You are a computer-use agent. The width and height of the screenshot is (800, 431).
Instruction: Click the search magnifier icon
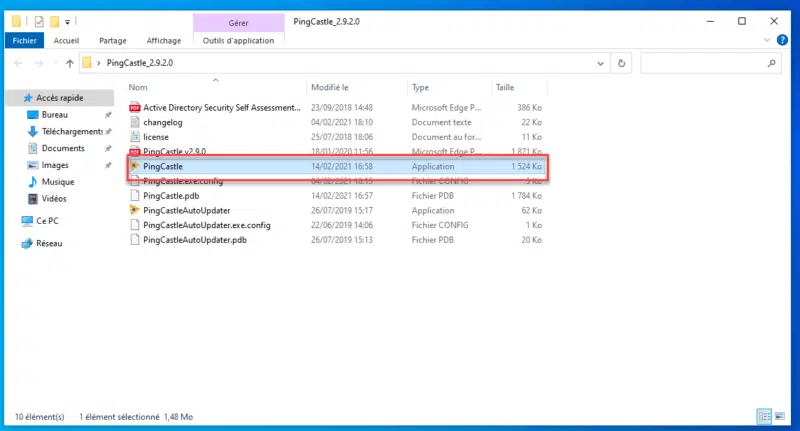(771, 63)
